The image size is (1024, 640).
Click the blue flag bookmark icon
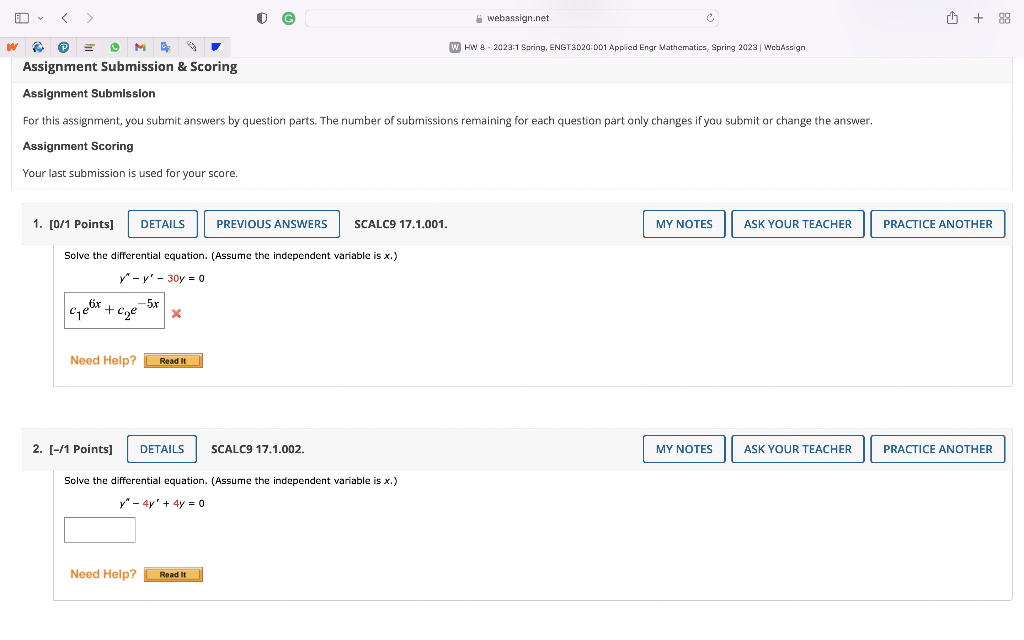click(x=216, y=46)
